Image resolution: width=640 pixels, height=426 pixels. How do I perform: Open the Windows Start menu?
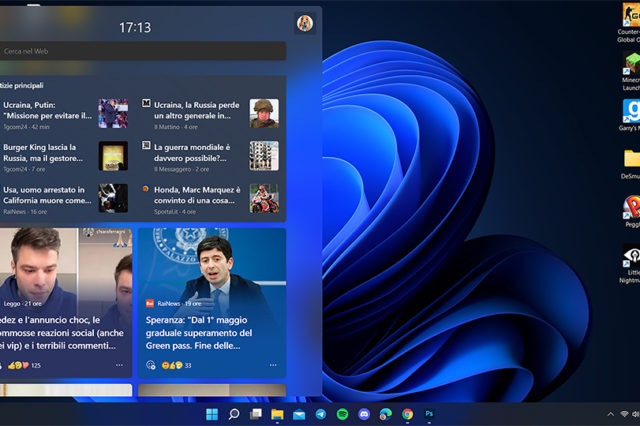pos(211,414)
